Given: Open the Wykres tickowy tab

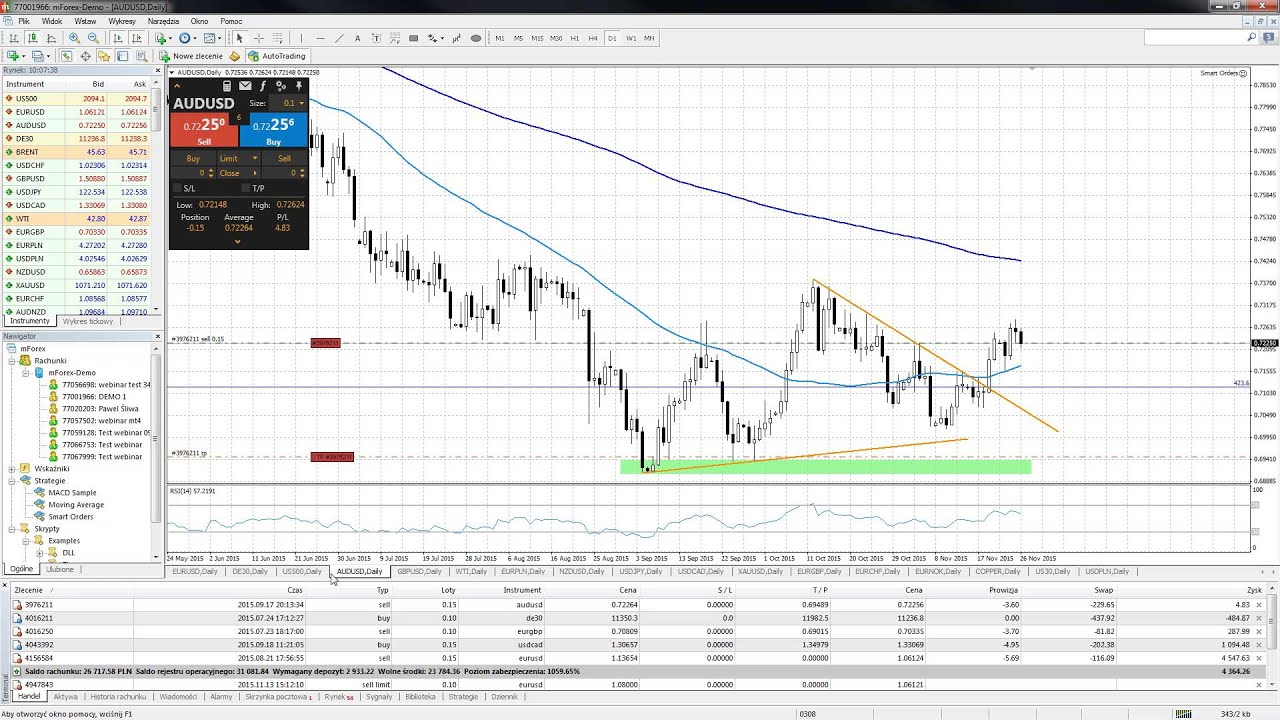Looking at the screenshot, I should click(x=88, y=321).
